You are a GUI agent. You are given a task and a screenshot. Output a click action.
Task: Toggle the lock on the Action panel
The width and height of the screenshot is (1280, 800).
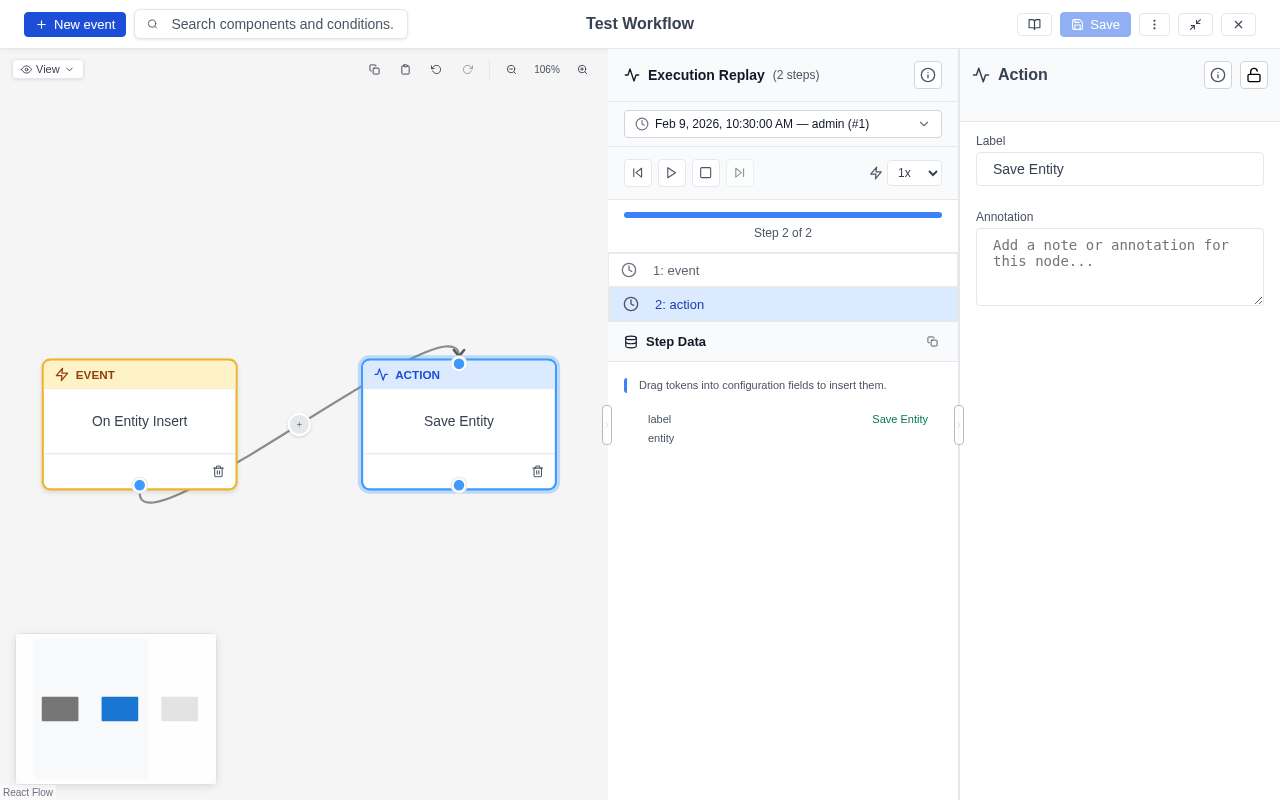point(1253,75)
